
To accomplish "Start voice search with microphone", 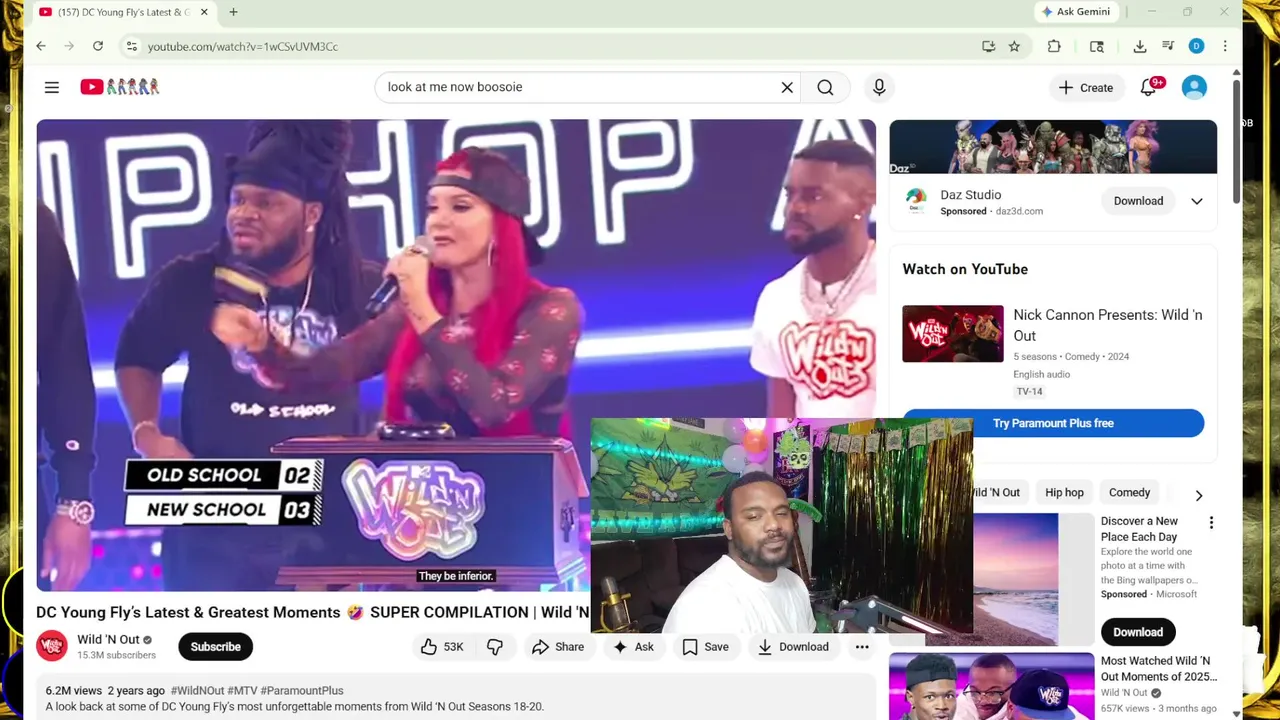I will [x=879, y=87].
